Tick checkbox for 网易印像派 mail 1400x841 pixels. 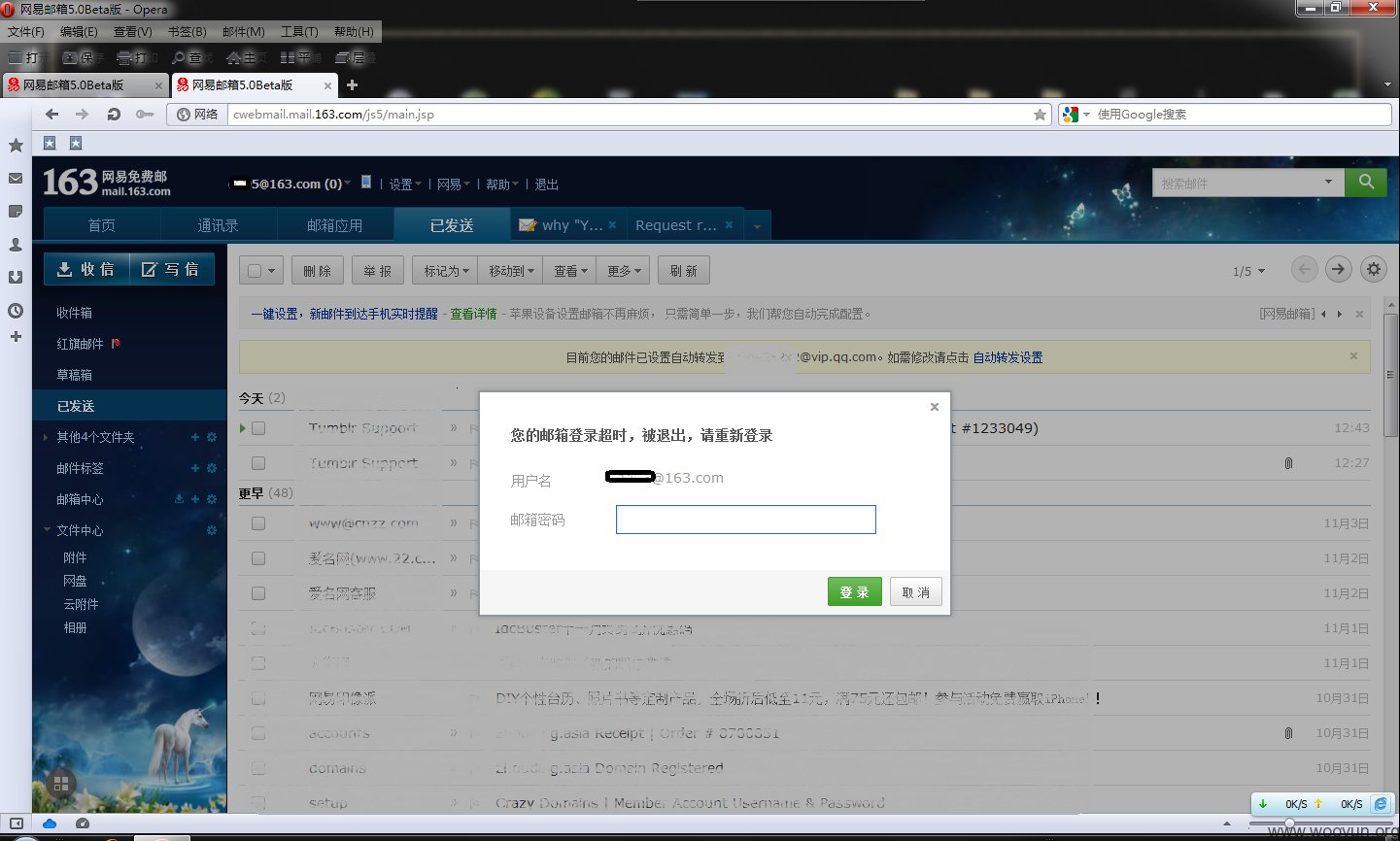pyautogui.click(x=258, y=698)
